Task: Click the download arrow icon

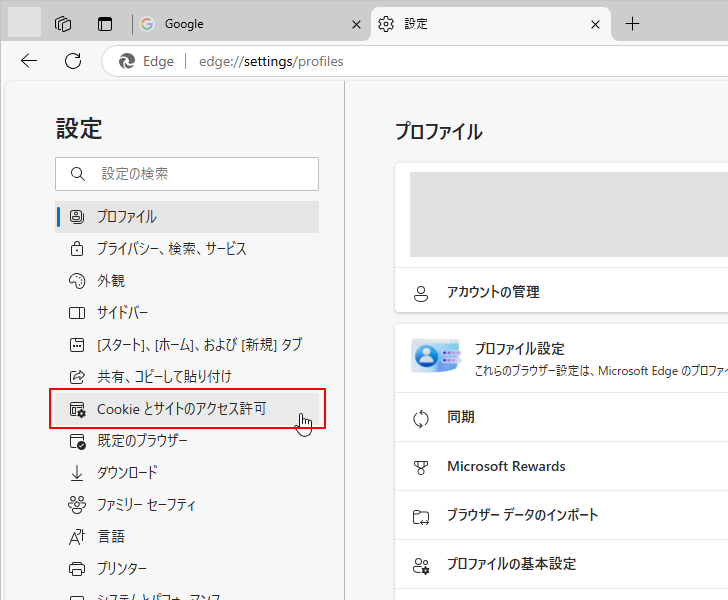Action: (77, 473)
